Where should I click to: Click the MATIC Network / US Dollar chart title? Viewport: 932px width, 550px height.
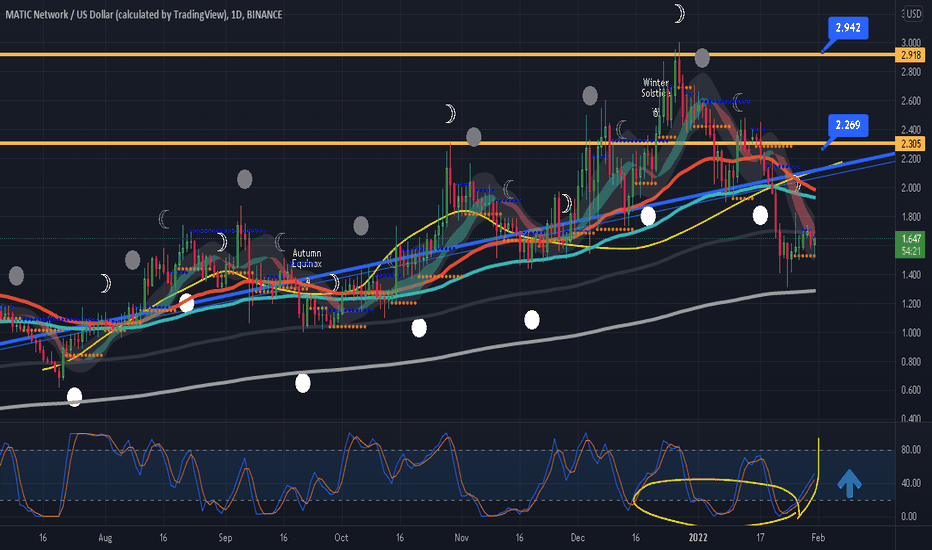pyautogui.click(x=143, y=14)
